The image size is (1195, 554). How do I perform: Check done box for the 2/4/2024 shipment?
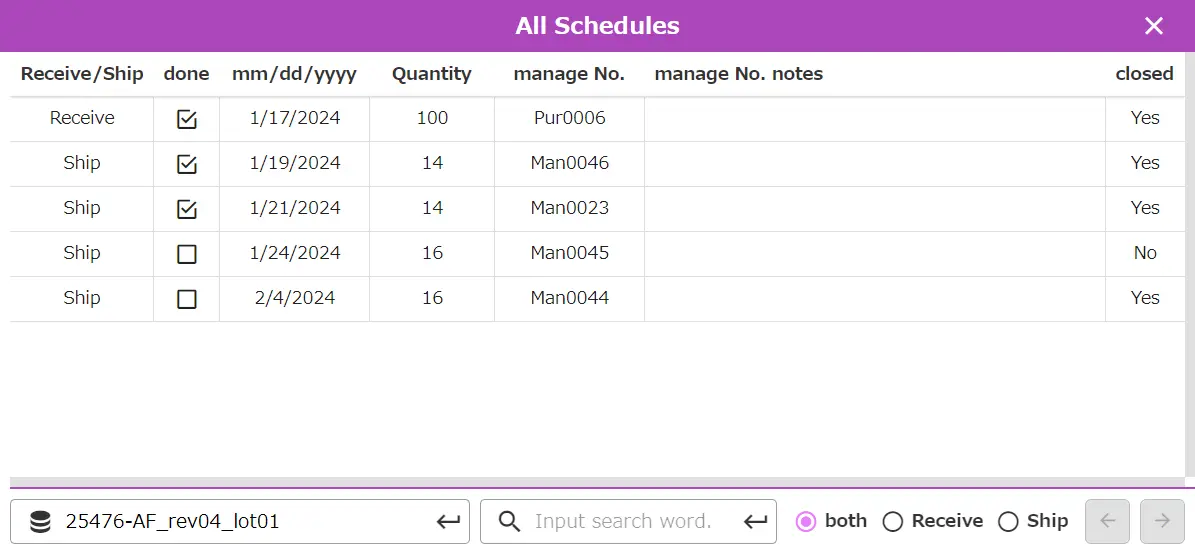[x=186, y=299]
